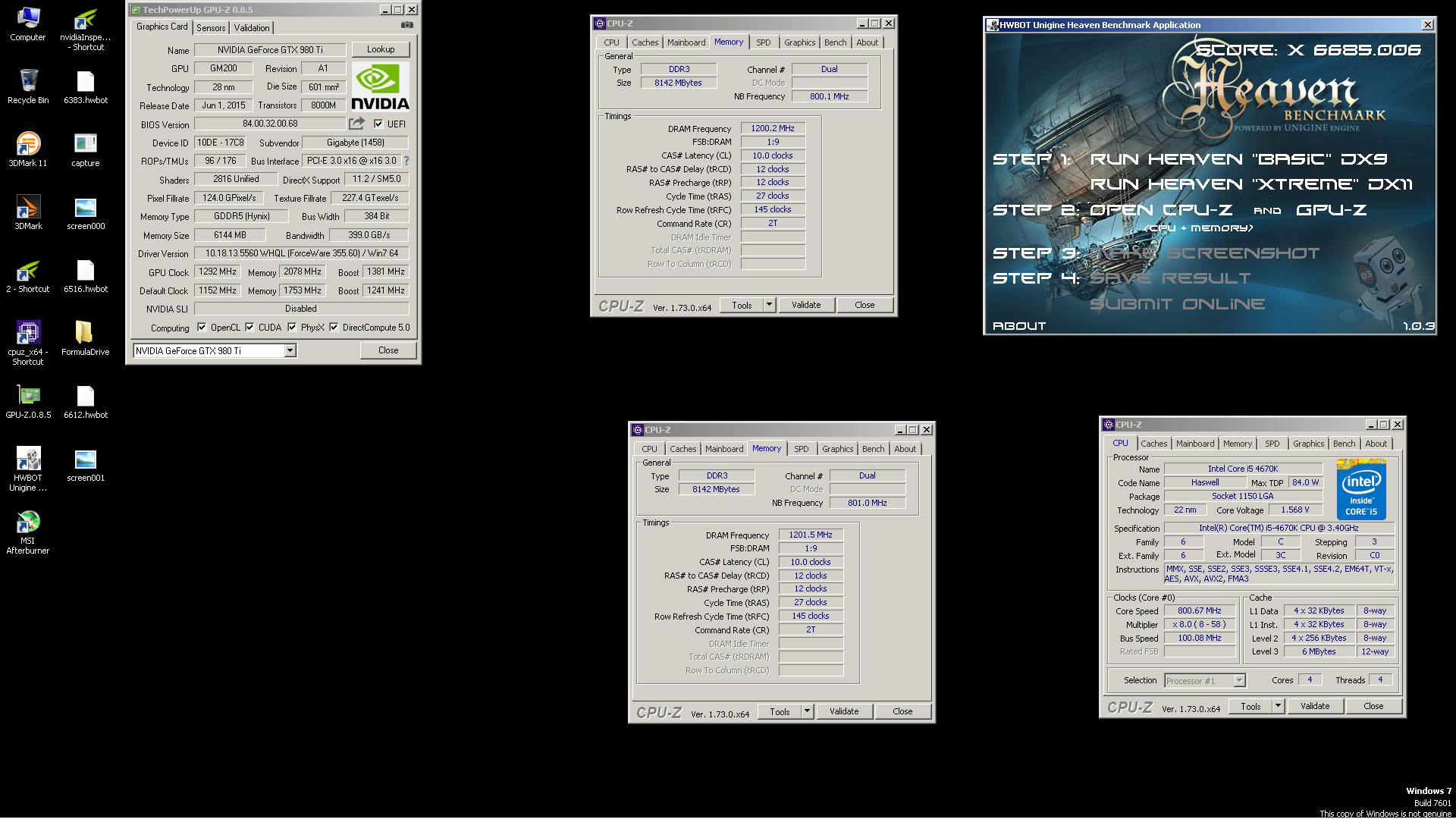
Task: Open Processor #1 selection dropdown
Action: coord(1205,680)
